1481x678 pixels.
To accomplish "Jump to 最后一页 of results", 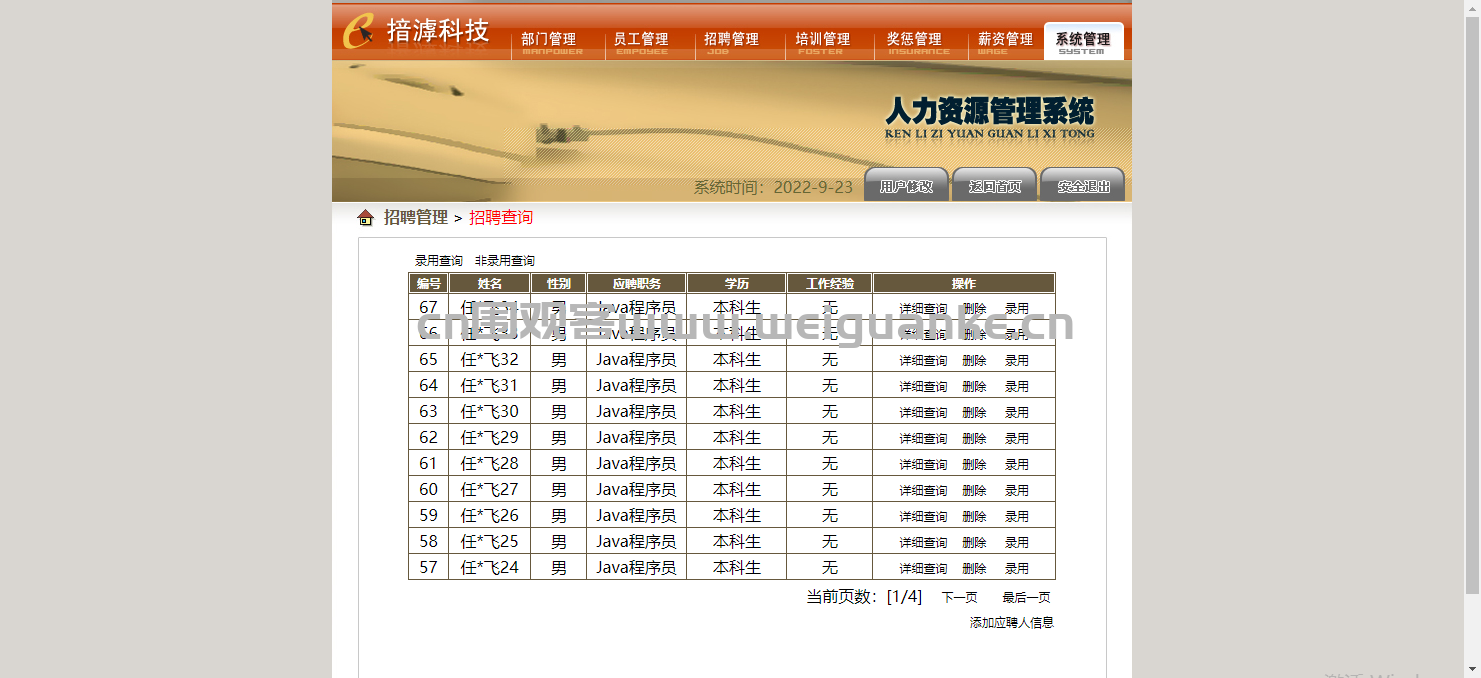I will tap(1027, 598).
